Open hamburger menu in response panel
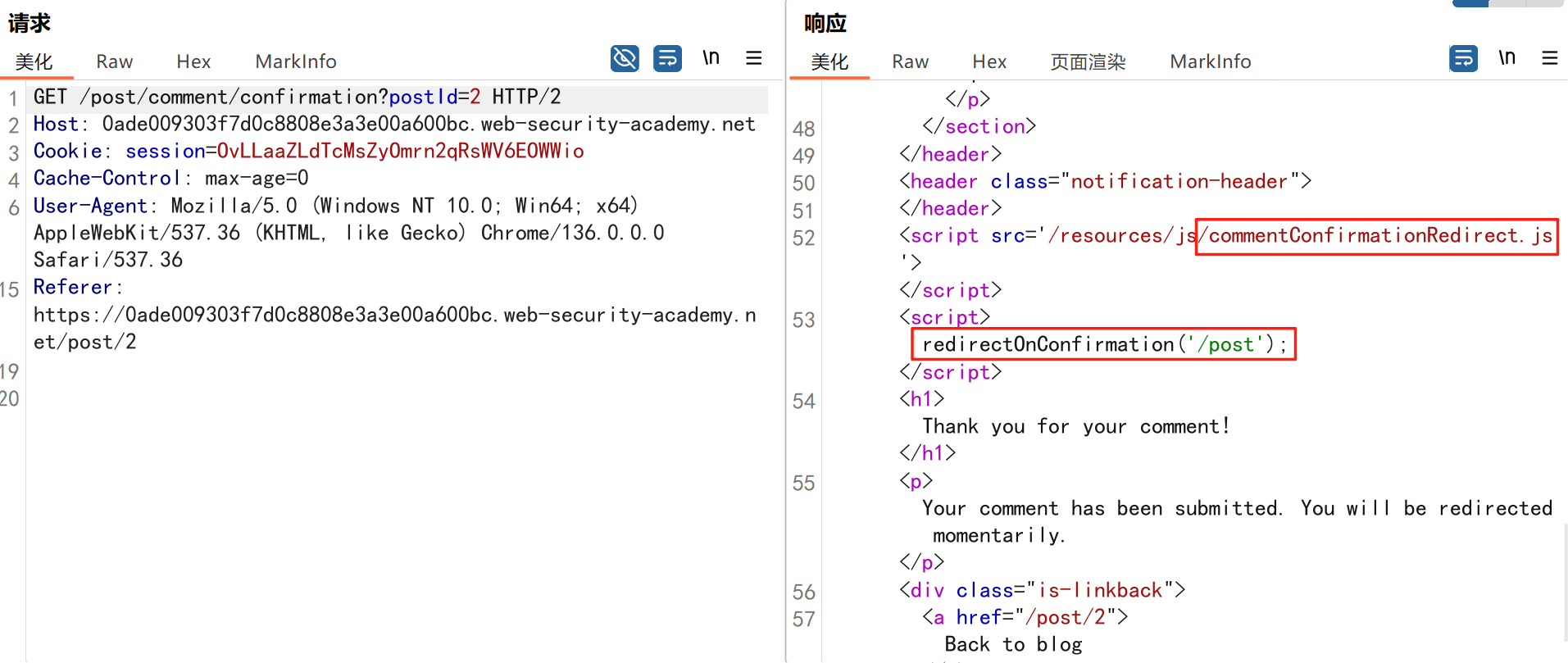This screenshot has height=663, width=1568. click(1550, 57)
